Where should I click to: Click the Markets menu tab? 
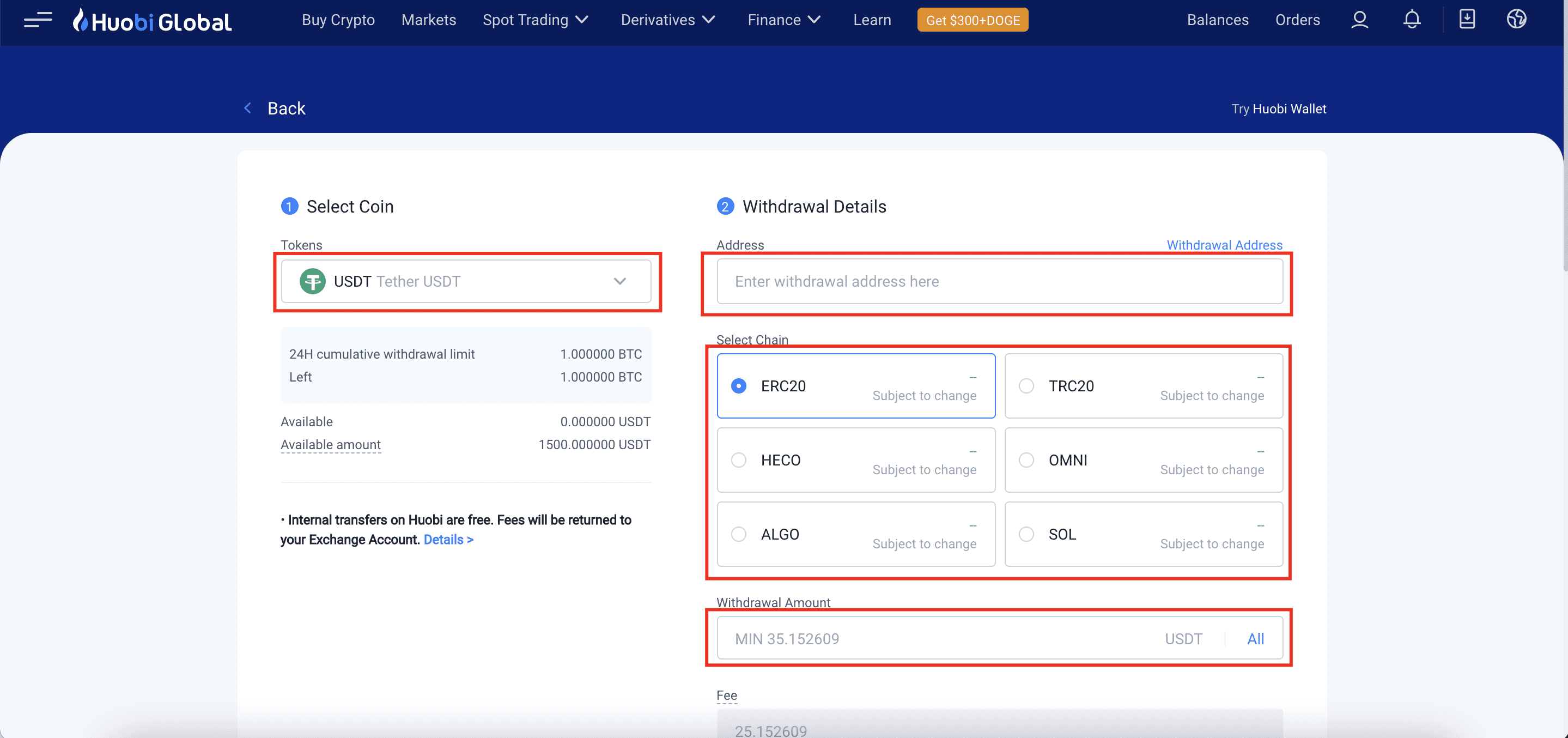point(429,20)
